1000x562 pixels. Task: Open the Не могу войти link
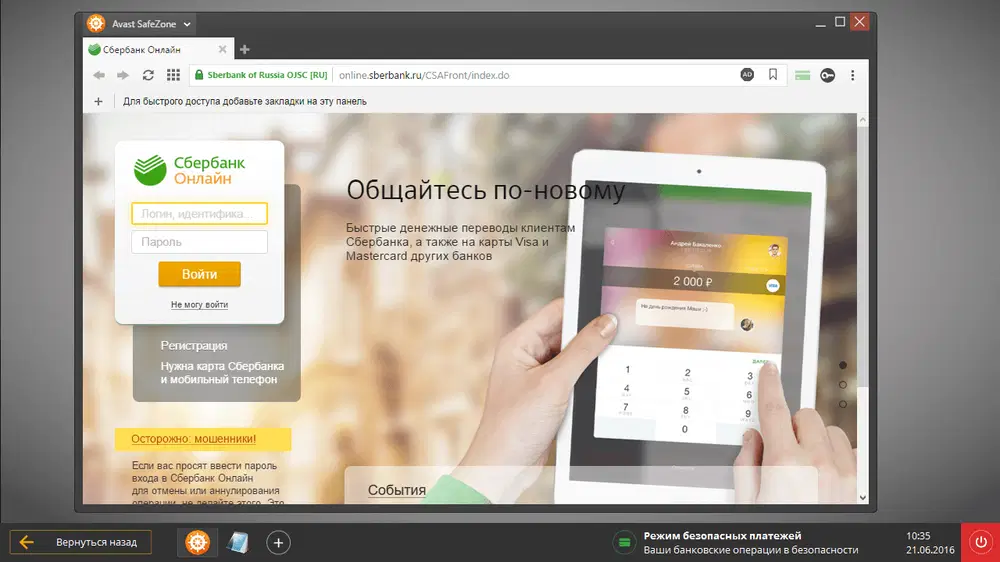(x=200, y=305)
